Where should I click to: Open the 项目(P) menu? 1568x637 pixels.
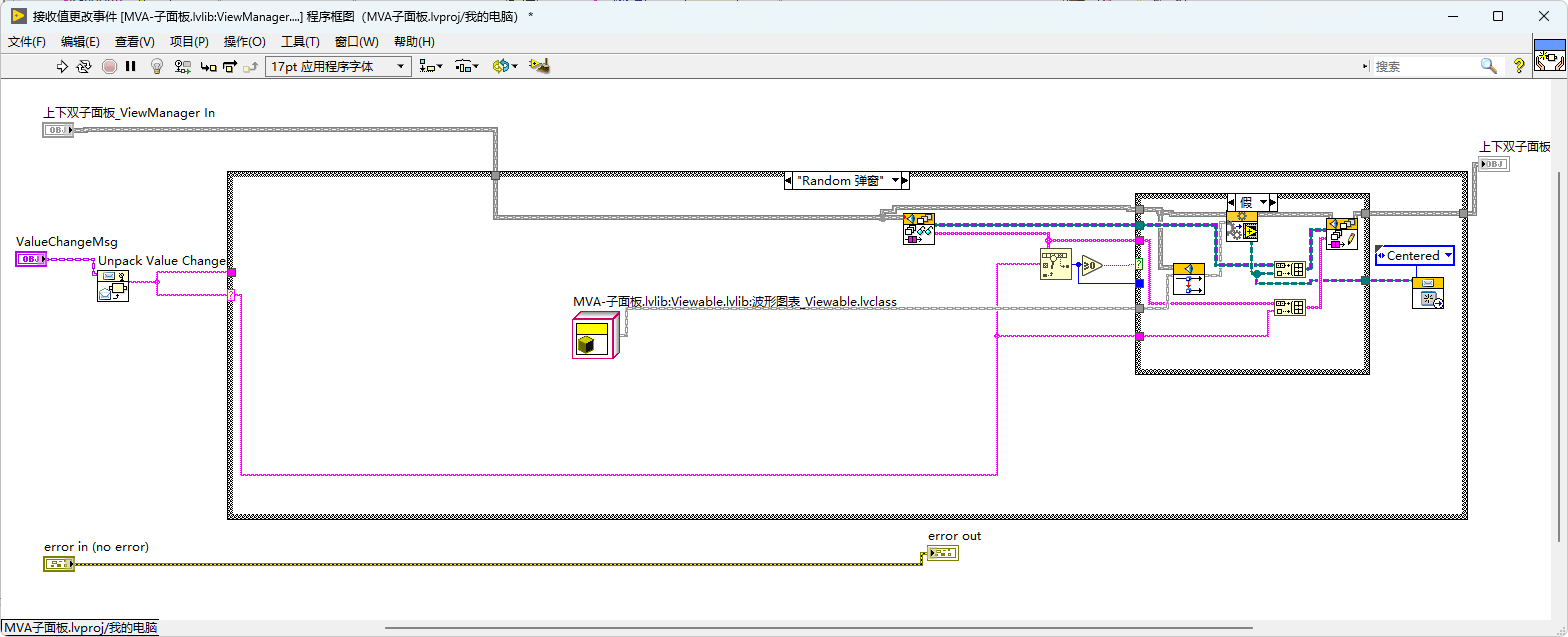click(x=189, y=41)
